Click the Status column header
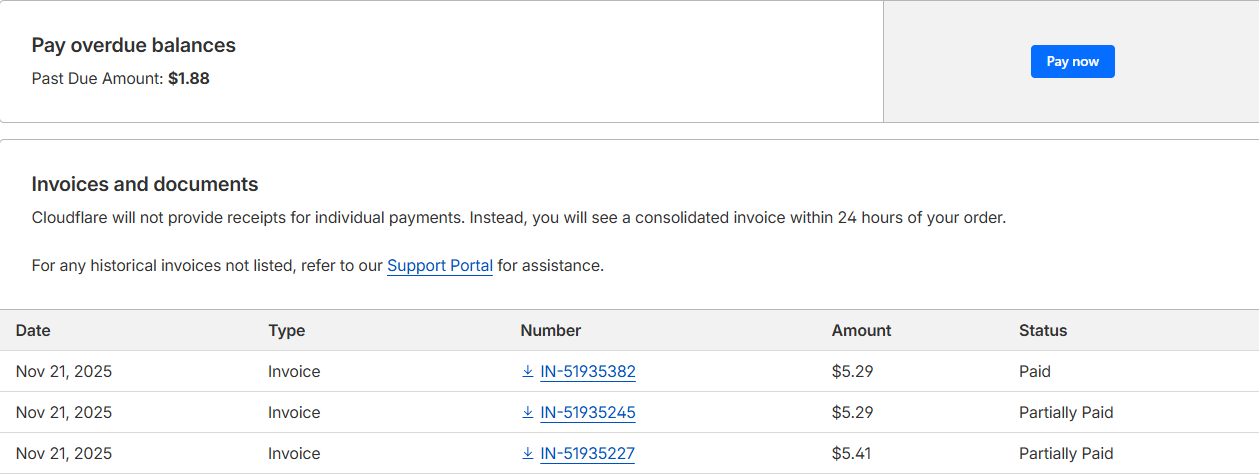 click(1043, 331)
